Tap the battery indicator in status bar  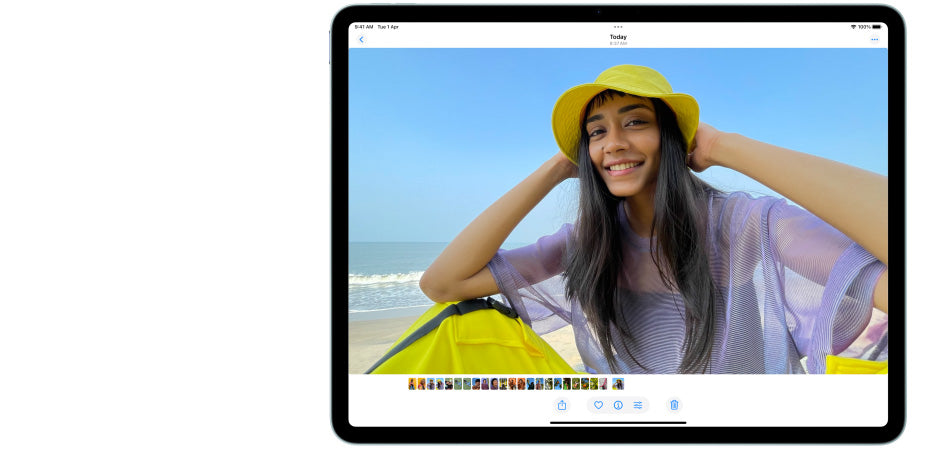(x=877, y=27)
